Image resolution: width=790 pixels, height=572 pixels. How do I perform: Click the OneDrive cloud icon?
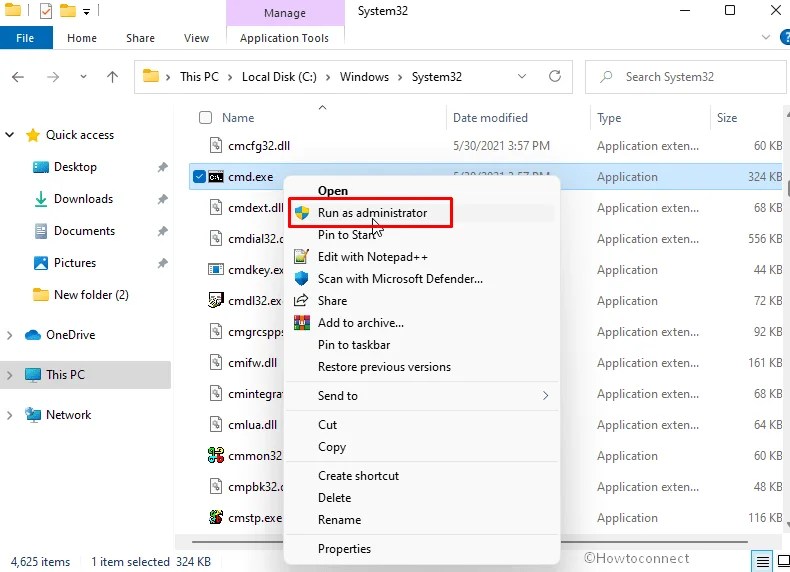click(33, 335)
